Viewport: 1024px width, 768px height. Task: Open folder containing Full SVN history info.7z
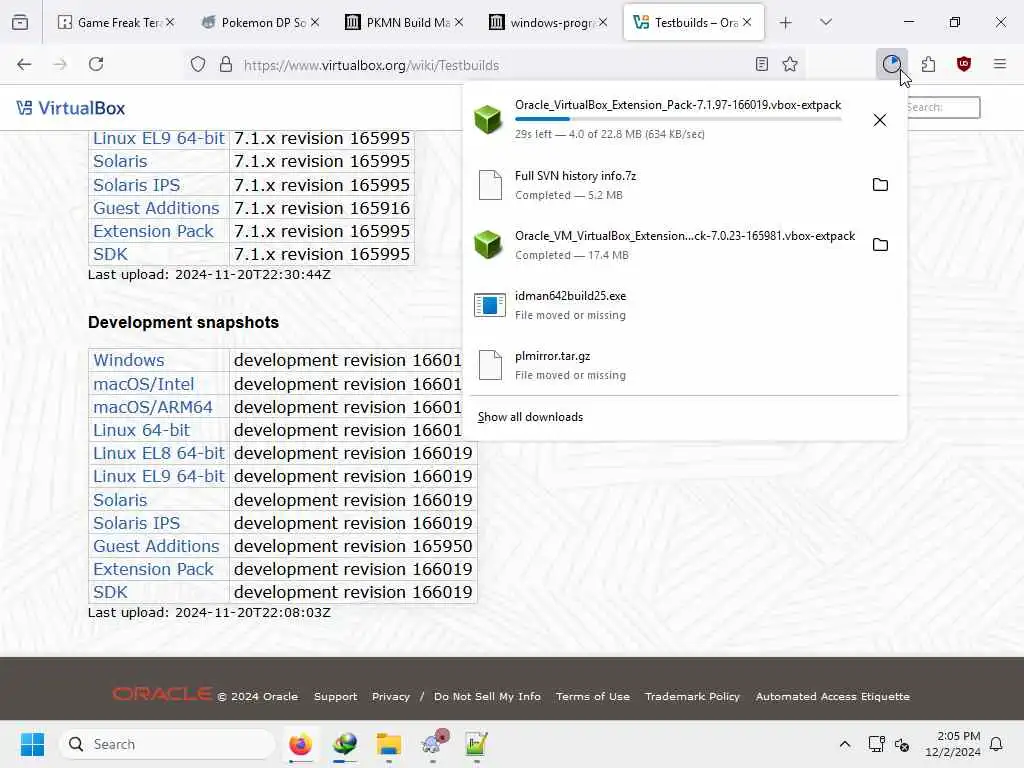pos(880,185)
